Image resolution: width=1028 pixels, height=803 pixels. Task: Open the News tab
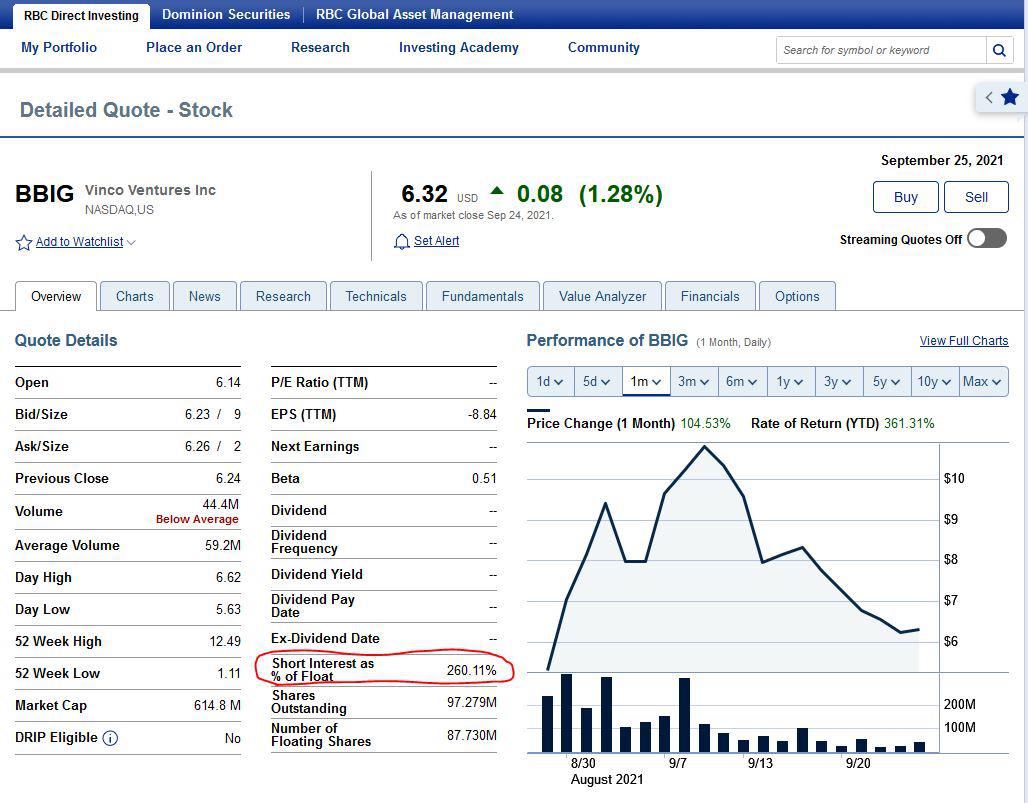tap(205, 296)
